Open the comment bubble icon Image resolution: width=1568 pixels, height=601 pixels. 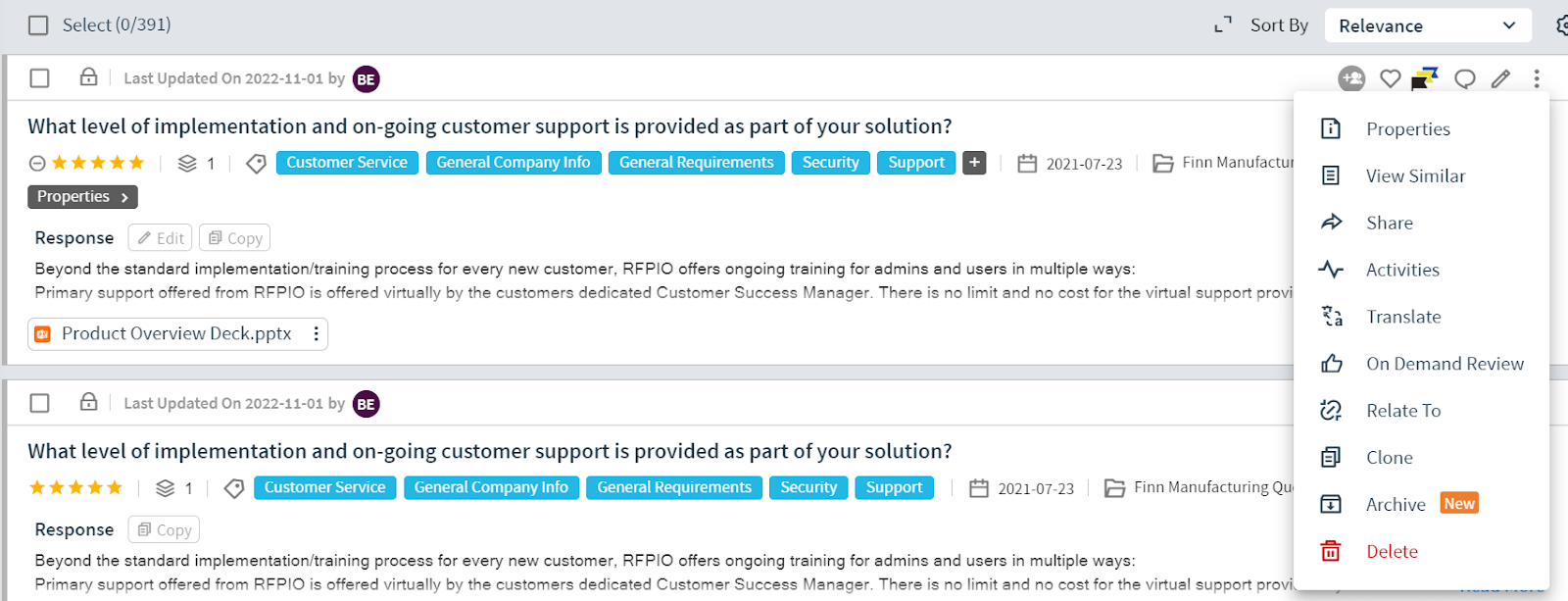[1465, 78]
